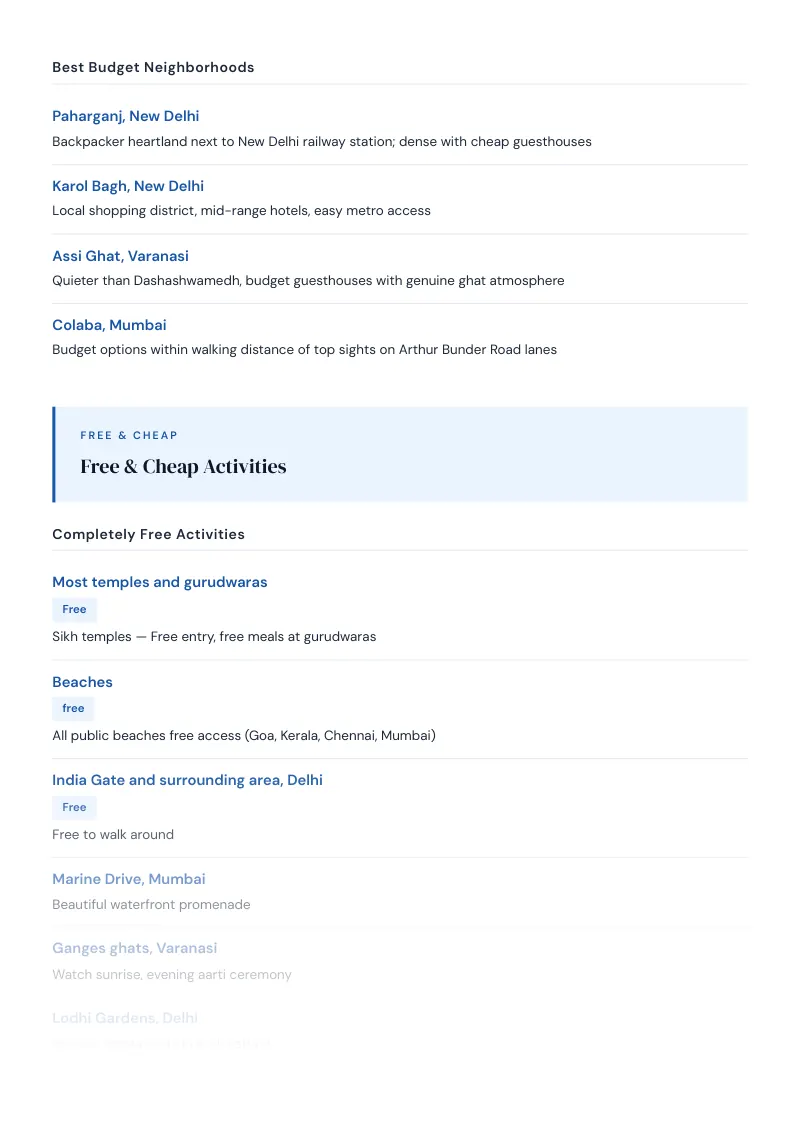
Task: Click the free badge under Beaches
Action: coord(73,709)
